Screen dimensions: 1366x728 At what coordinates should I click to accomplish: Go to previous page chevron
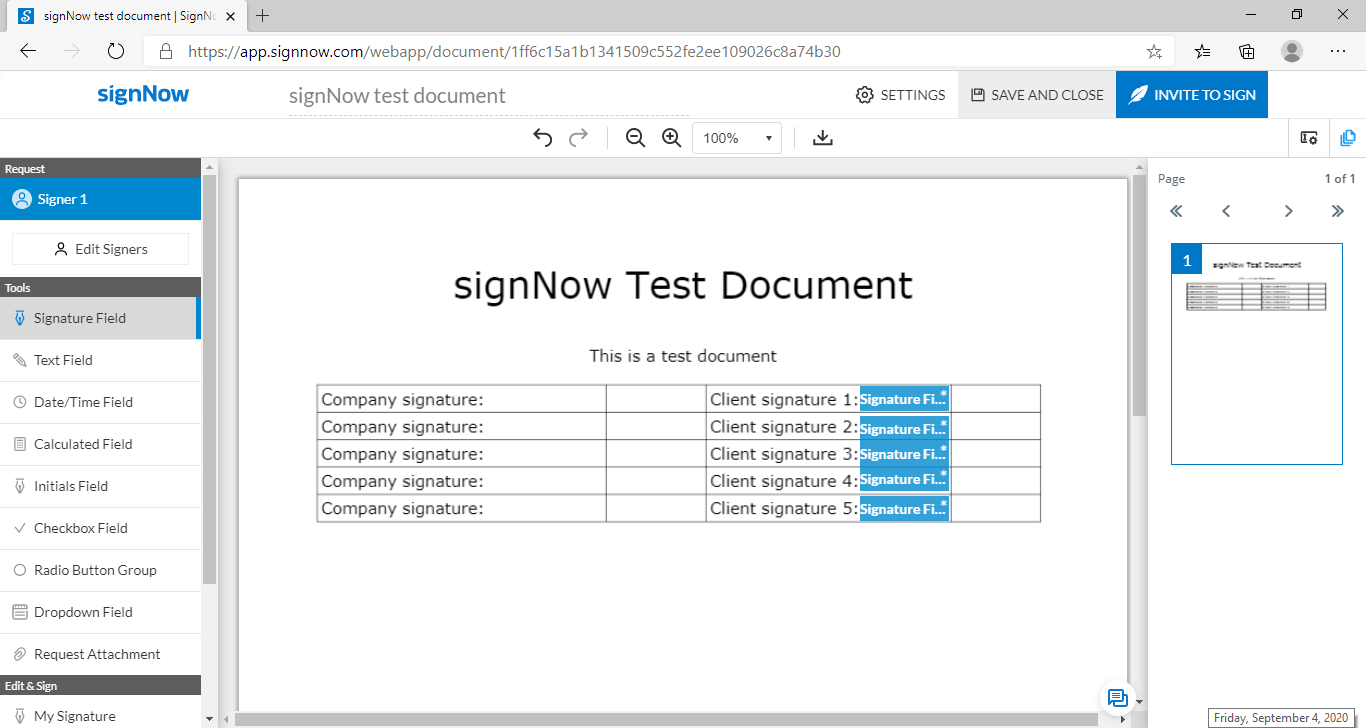click(x=1226, y=211)
